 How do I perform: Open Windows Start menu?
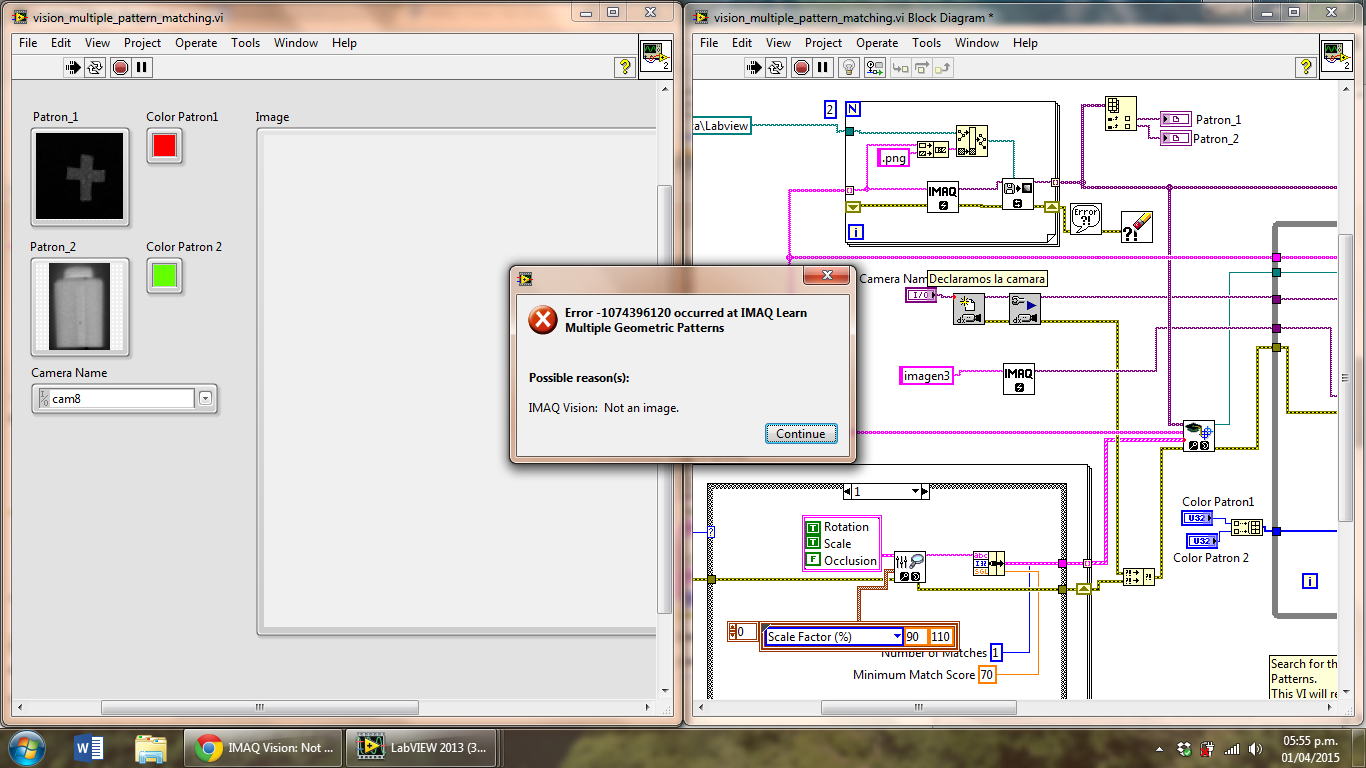[x=25, y=747]
